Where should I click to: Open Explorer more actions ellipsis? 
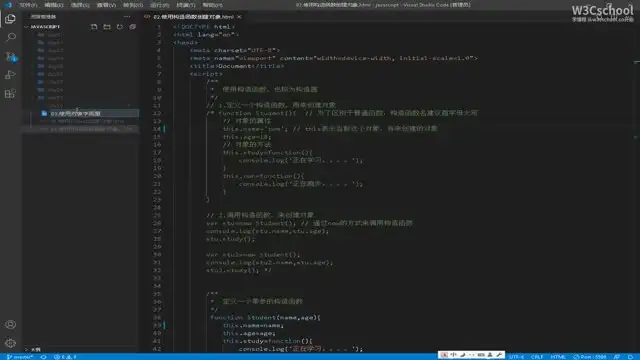[x=127, y=17]
